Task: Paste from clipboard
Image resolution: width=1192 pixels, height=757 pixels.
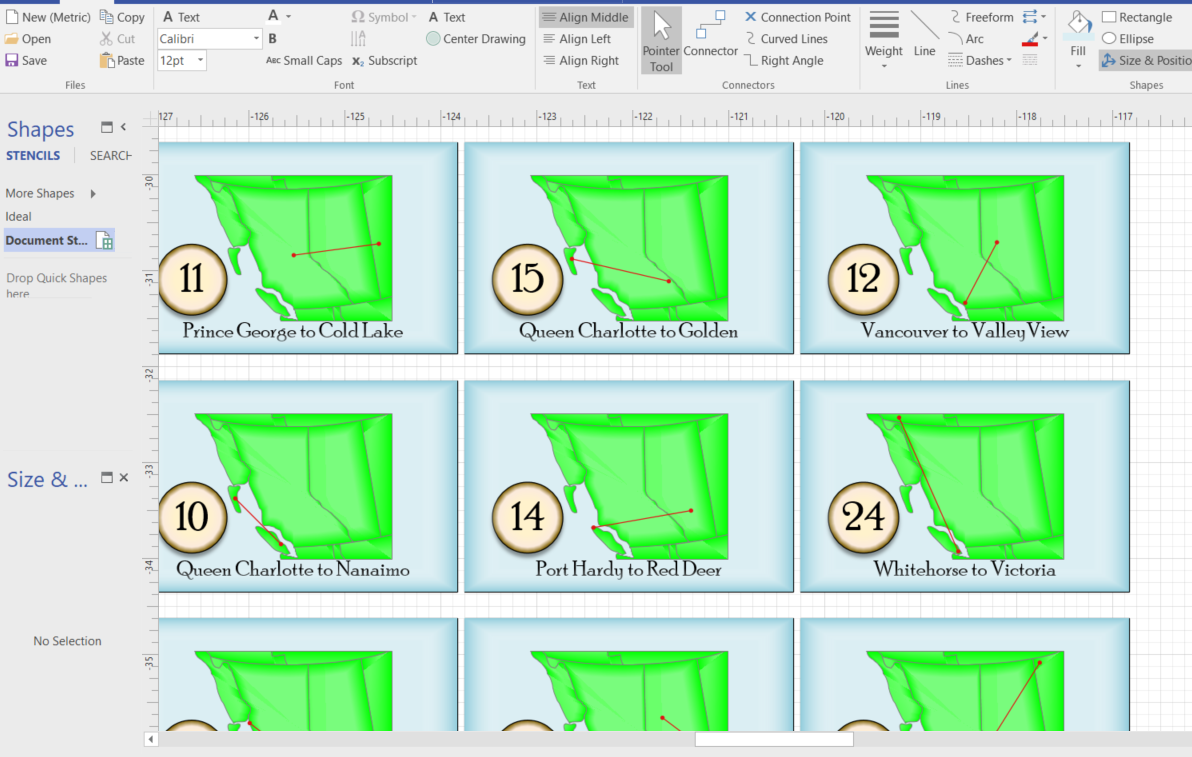Action: (122, 60)
